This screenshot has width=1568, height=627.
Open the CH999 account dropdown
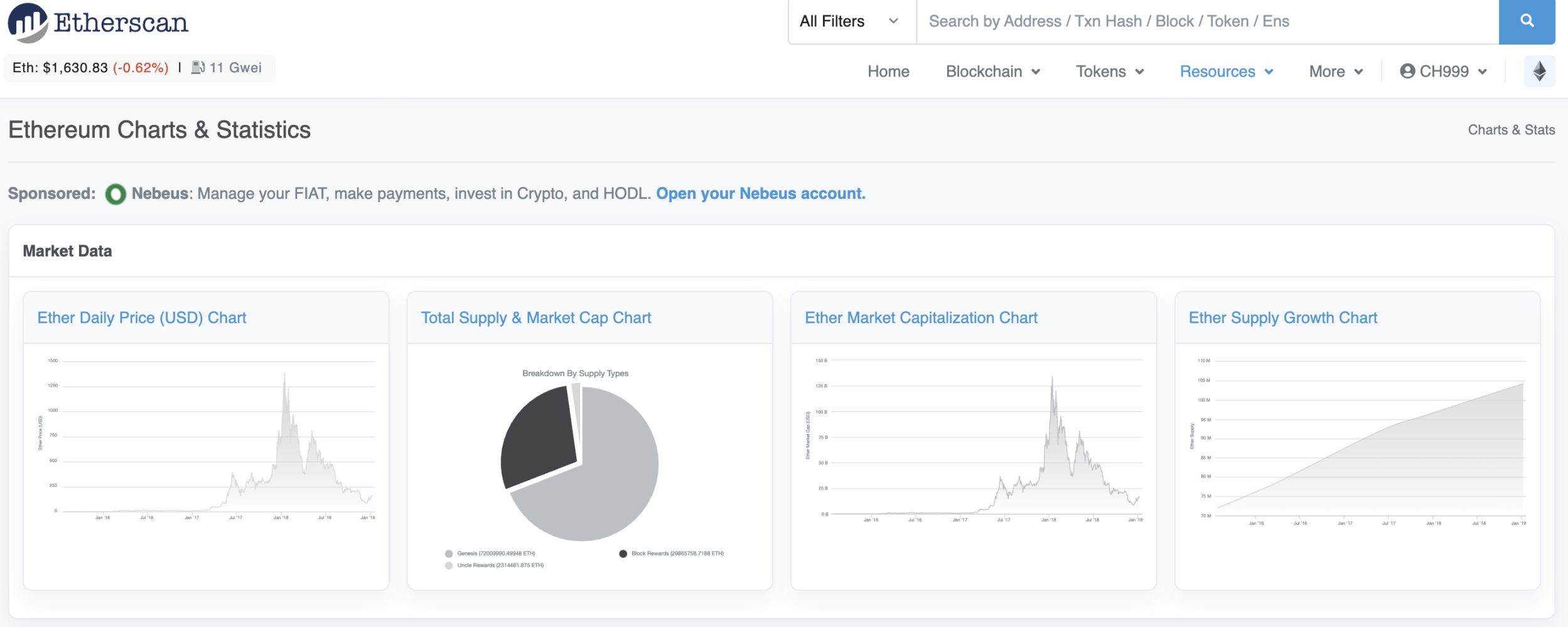[x=1443, y=72]
